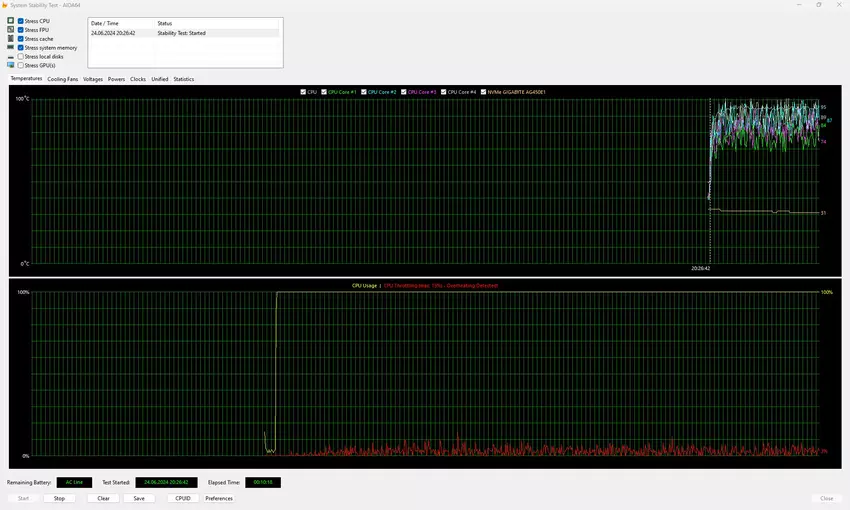Click the AIDA64 flame icon in title bar
The height and width of the screenshot is (510, 850).
coord(5,4)
